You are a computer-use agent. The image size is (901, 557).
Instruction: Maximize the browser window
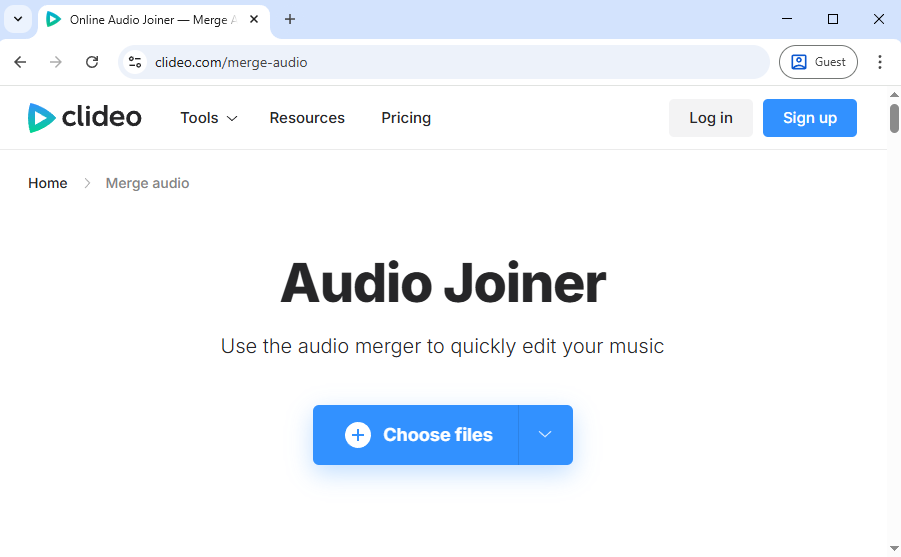[x=833, y=19]
